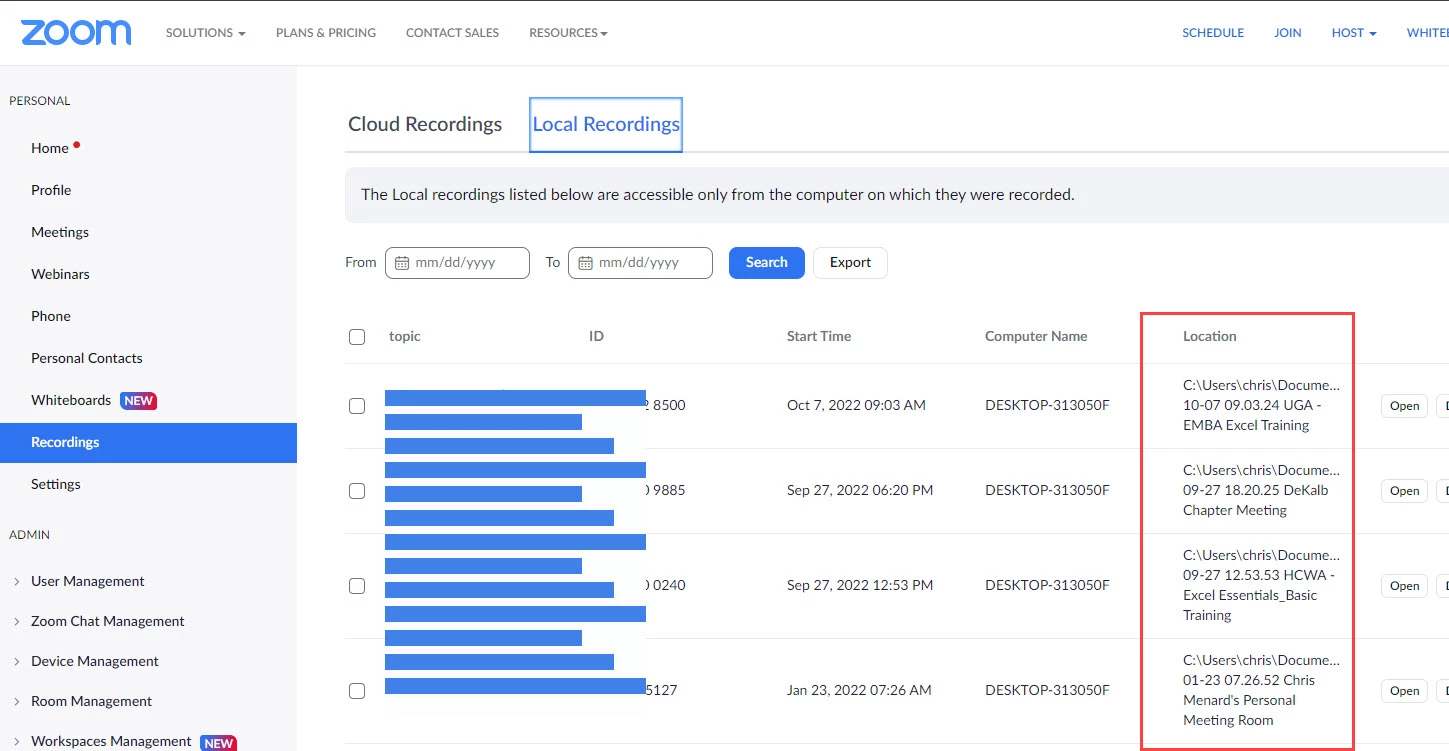
Task: Click Plans & Pricing link
Action: (x=326, y=33)
